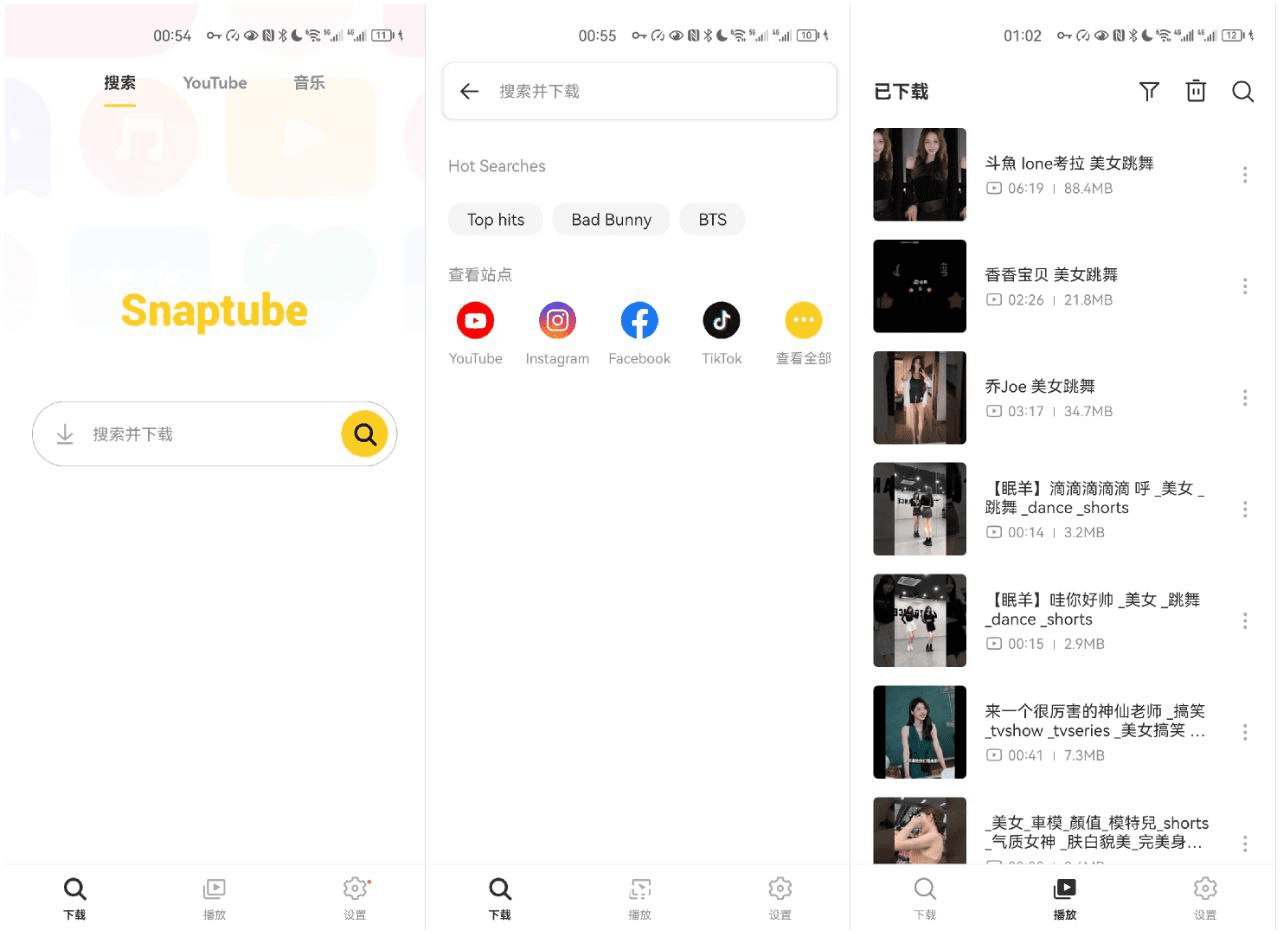Image resolution: width=1280 pixels, height=934 pixels.
Task: Select title 香香宝贝 美女跳舞
Action: coord(1051,274)
